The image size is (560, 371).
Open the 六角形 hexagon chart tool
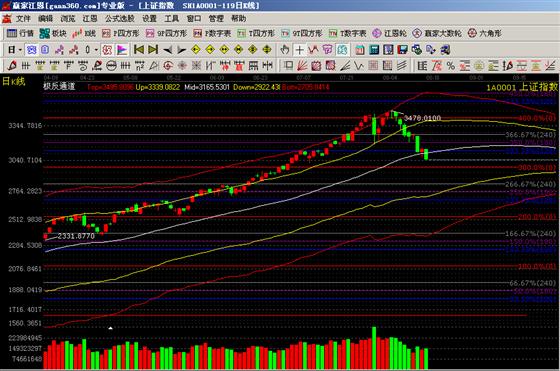485,34
